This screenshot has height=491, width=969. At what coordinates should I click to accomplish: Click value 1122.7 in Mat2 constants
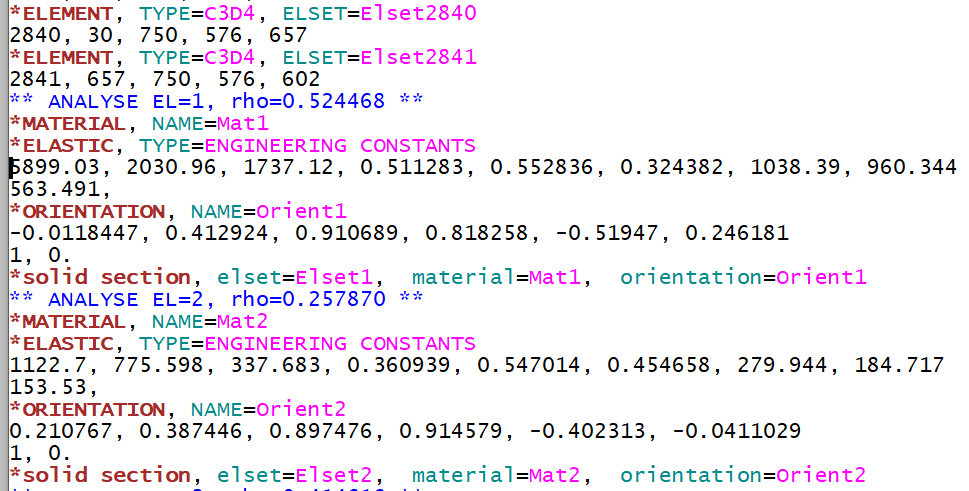(x=48, y=365)
